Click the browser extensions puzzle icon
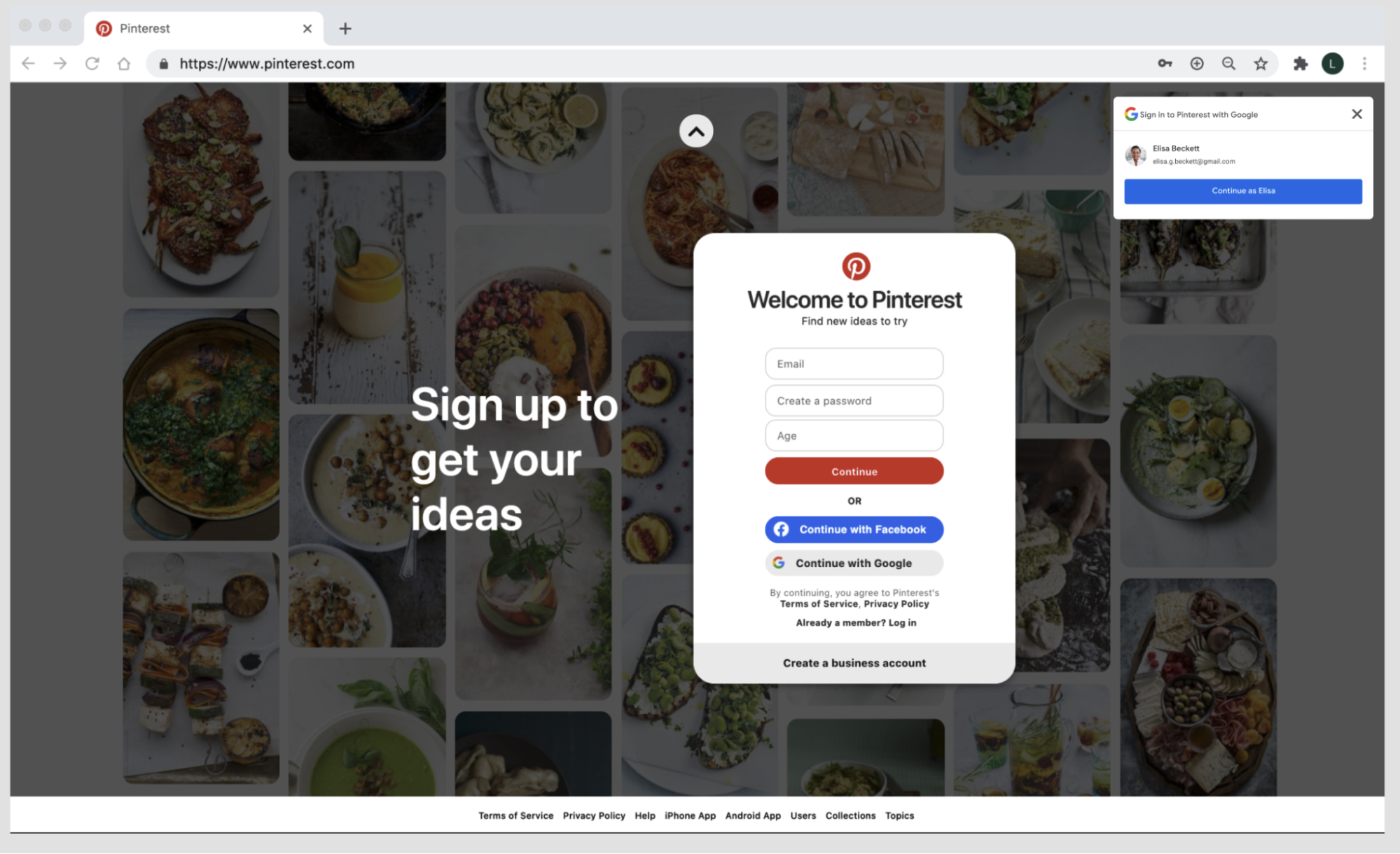The image size is (1400, 854). click(1301, 63)
